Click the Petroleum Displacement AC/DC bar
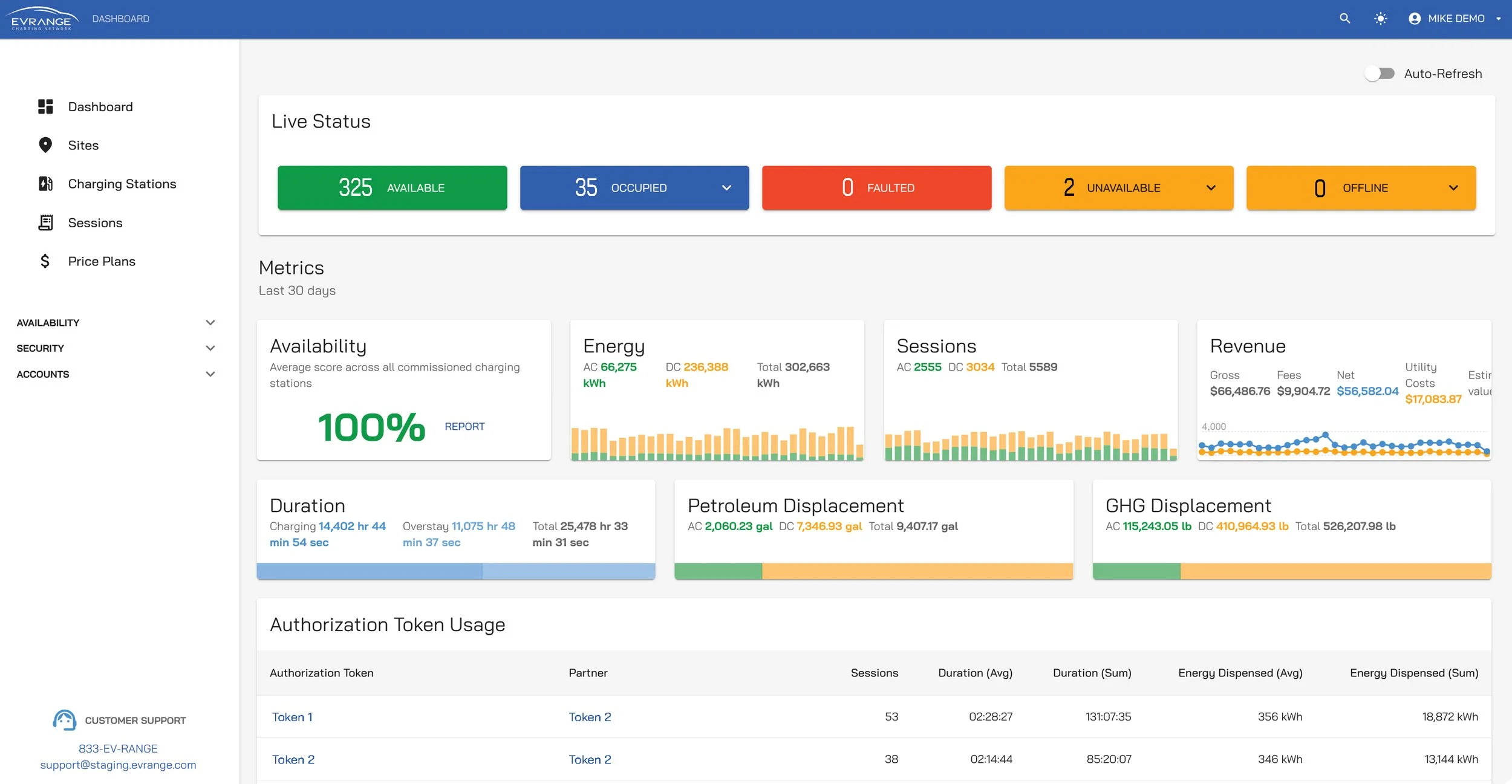1512x784 pixels. click(x=873, y=571)
